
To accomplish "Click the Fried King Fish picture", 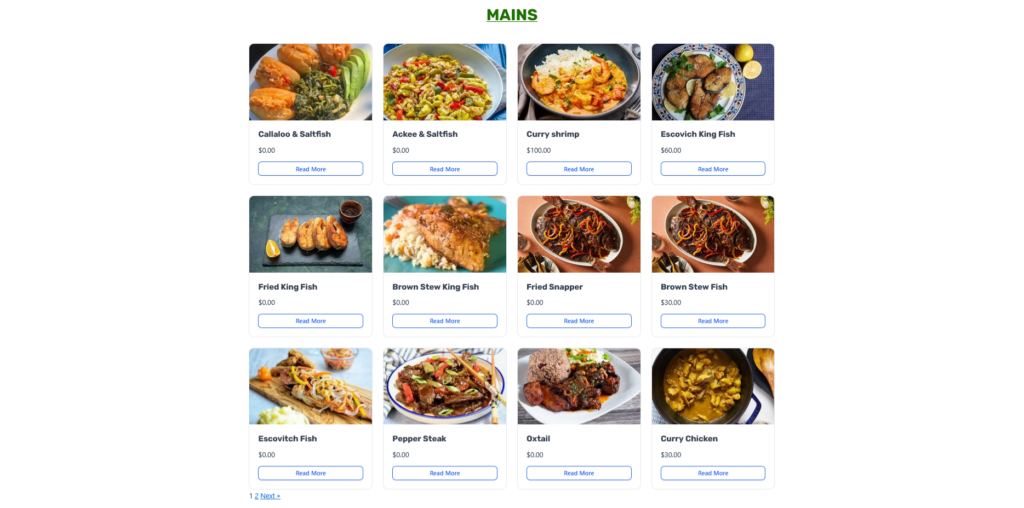I will 310,234.
